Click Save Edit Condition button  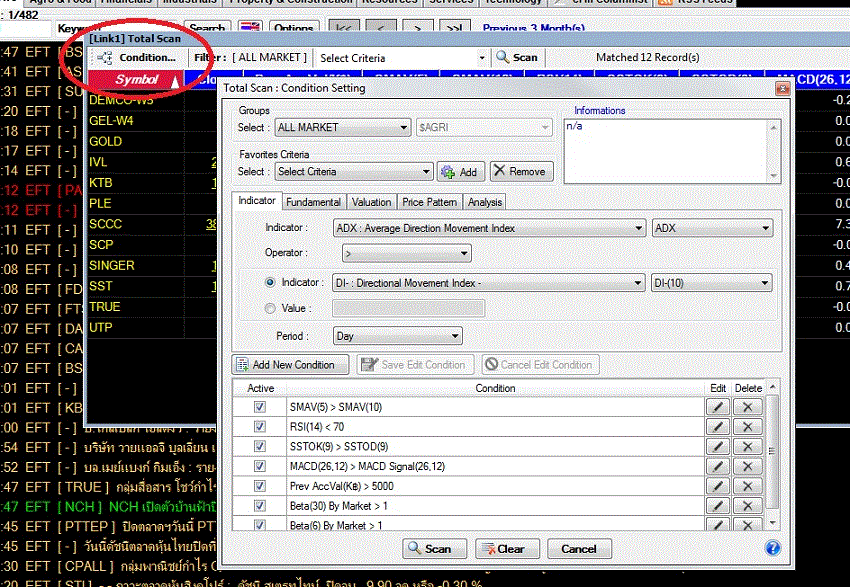click(x=415, y=364)
